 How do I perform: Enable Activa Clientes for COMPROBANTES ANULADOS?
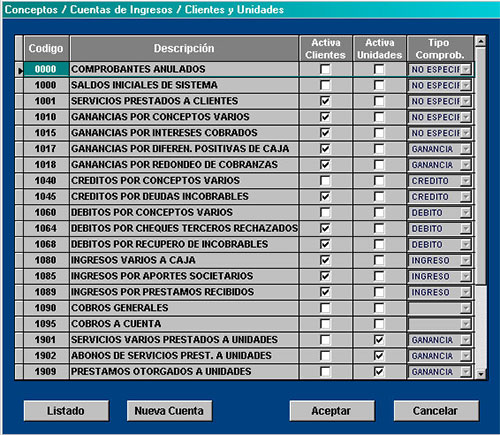(x=325, y=69)
